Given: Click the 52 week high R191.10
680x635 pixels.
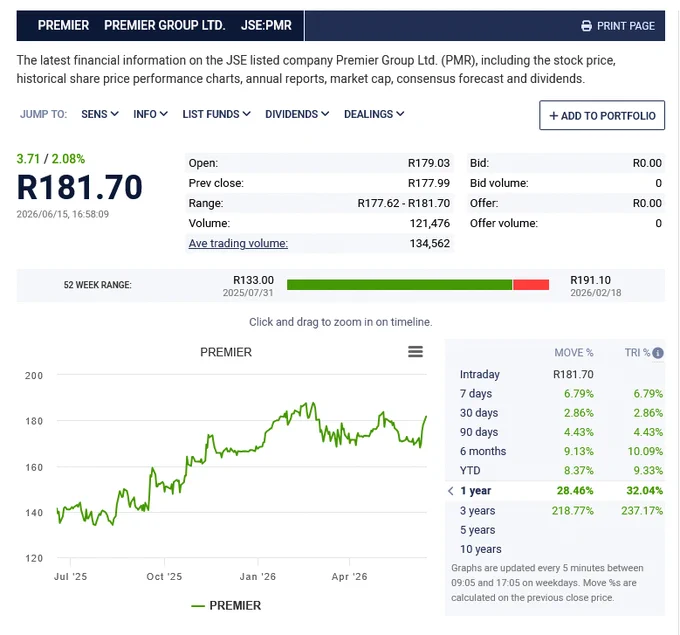Looking at the screenshot, I should pyautogui.click(x=590, y=280).
